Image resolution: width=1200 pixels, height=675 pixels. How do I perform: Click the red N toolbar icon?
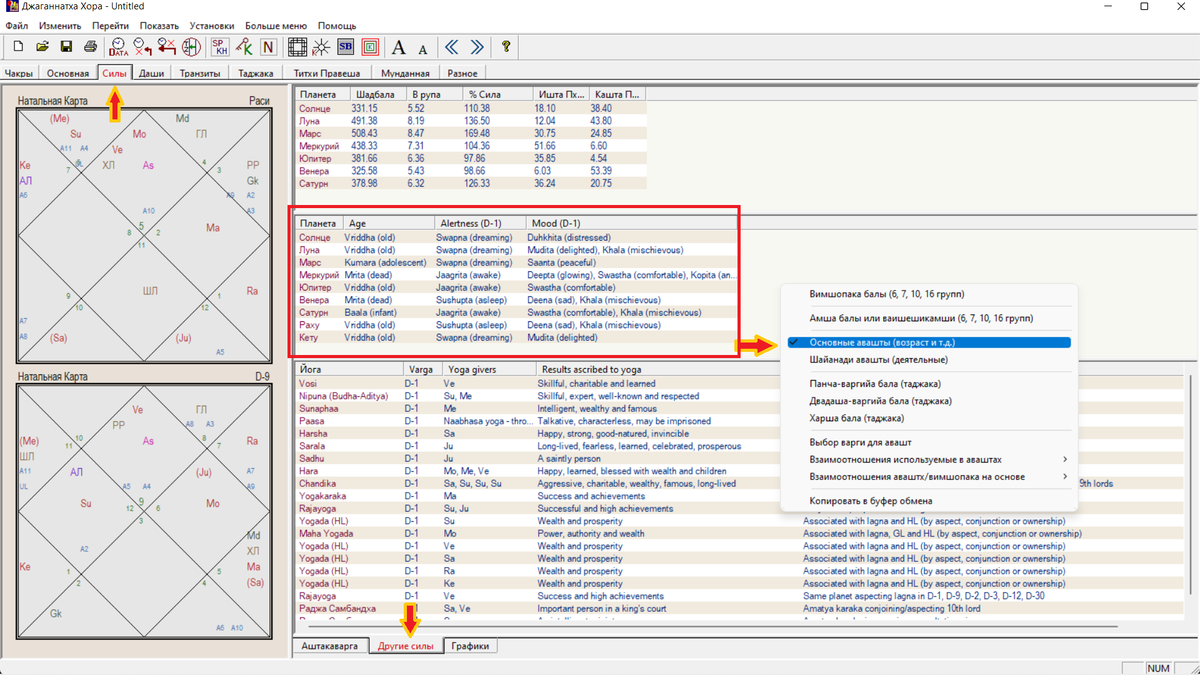[x=268, y=46]
